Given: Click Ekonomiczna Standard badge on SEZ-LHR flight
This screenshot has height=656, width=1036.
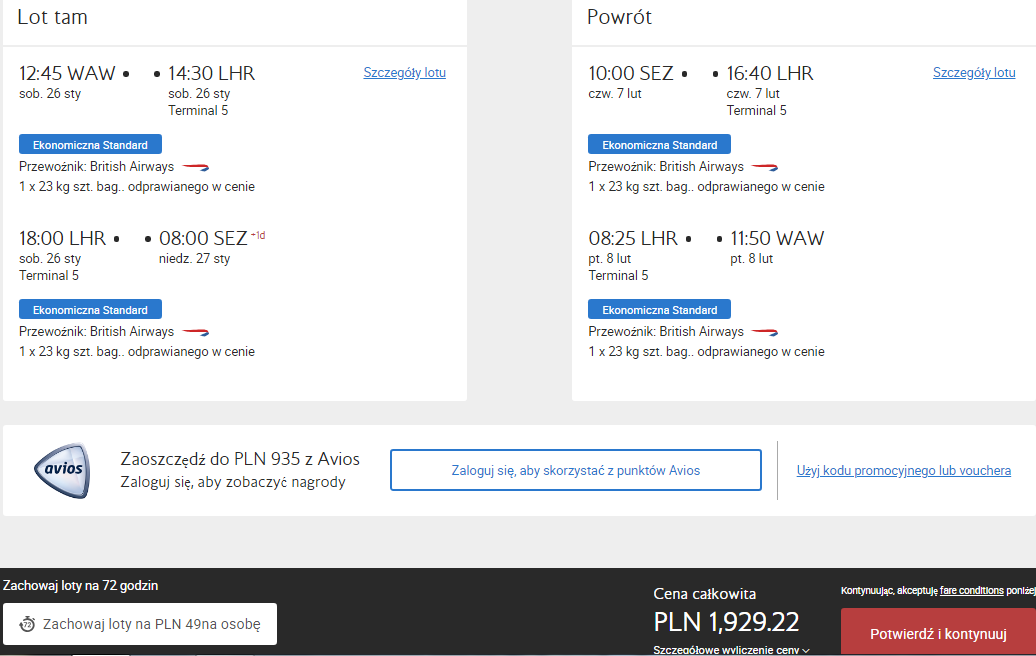Looking at the screenshot, I should (x=659, y=145).
